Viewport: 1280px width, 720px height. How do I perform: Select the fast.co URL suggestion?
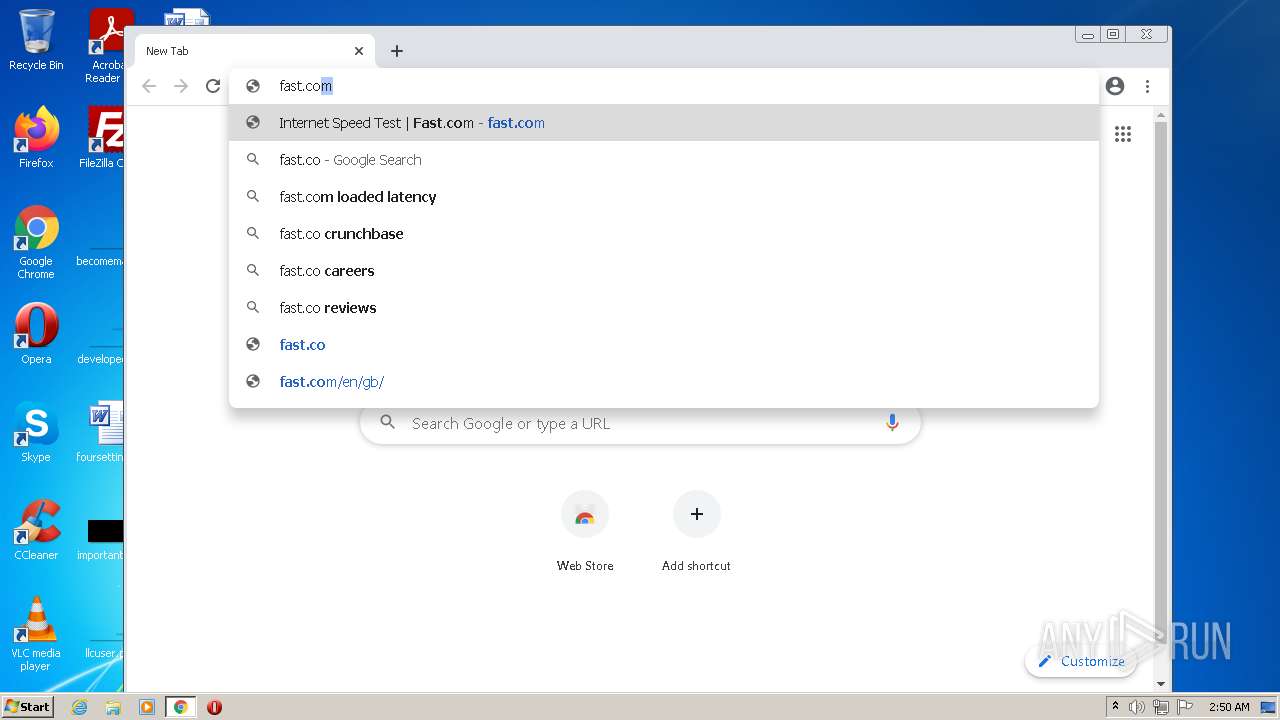[x=664, y=345]
